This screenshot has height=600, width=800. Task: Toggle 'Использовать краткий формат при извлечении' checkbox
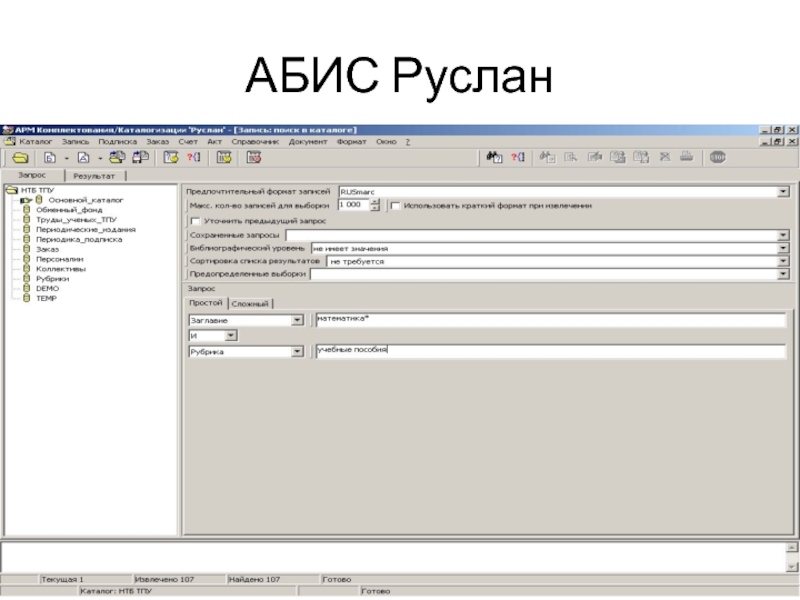395,206
